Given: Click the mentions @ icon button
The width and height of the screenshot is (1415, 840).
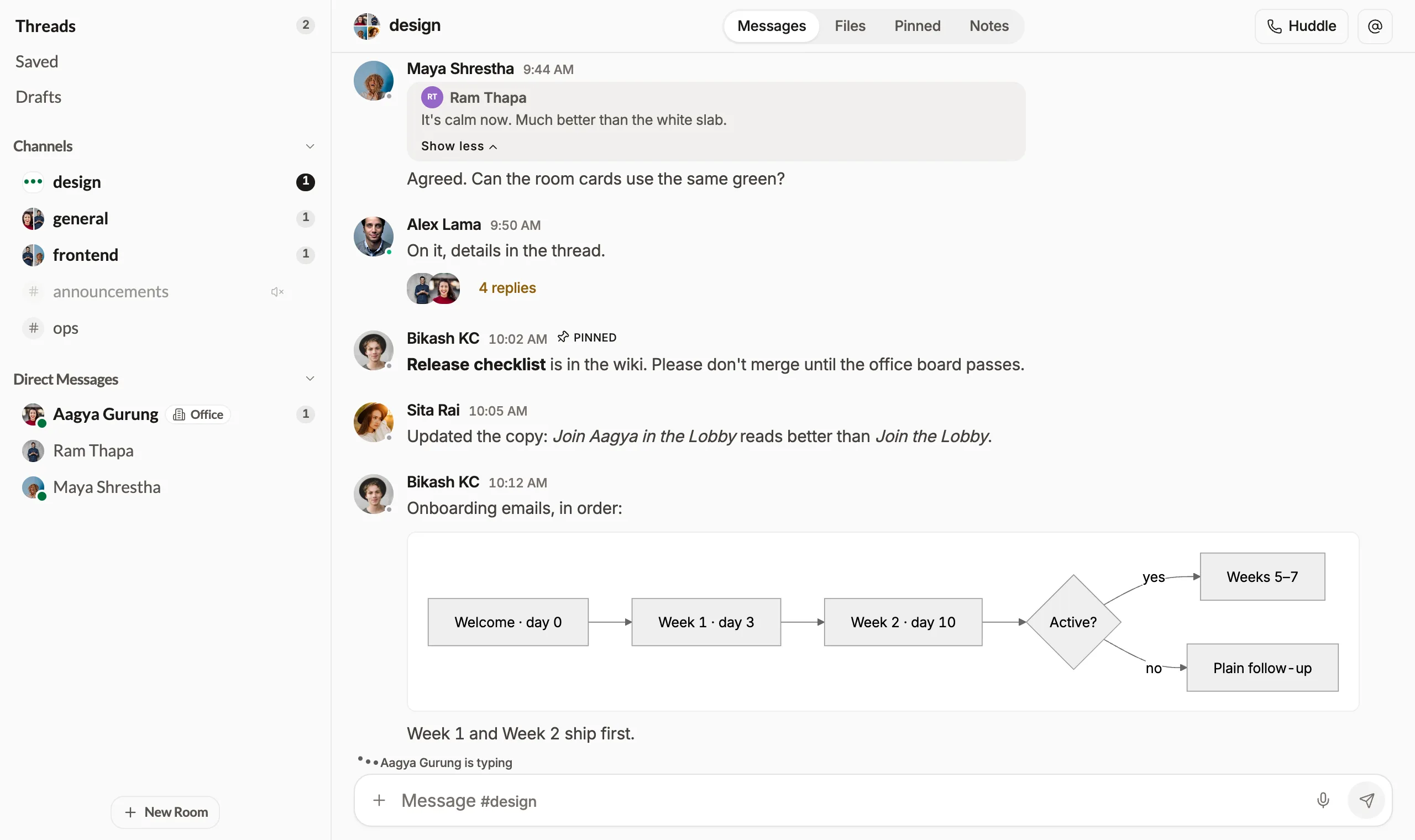Looking at the screenshot, I should (x=1374, y=26).
